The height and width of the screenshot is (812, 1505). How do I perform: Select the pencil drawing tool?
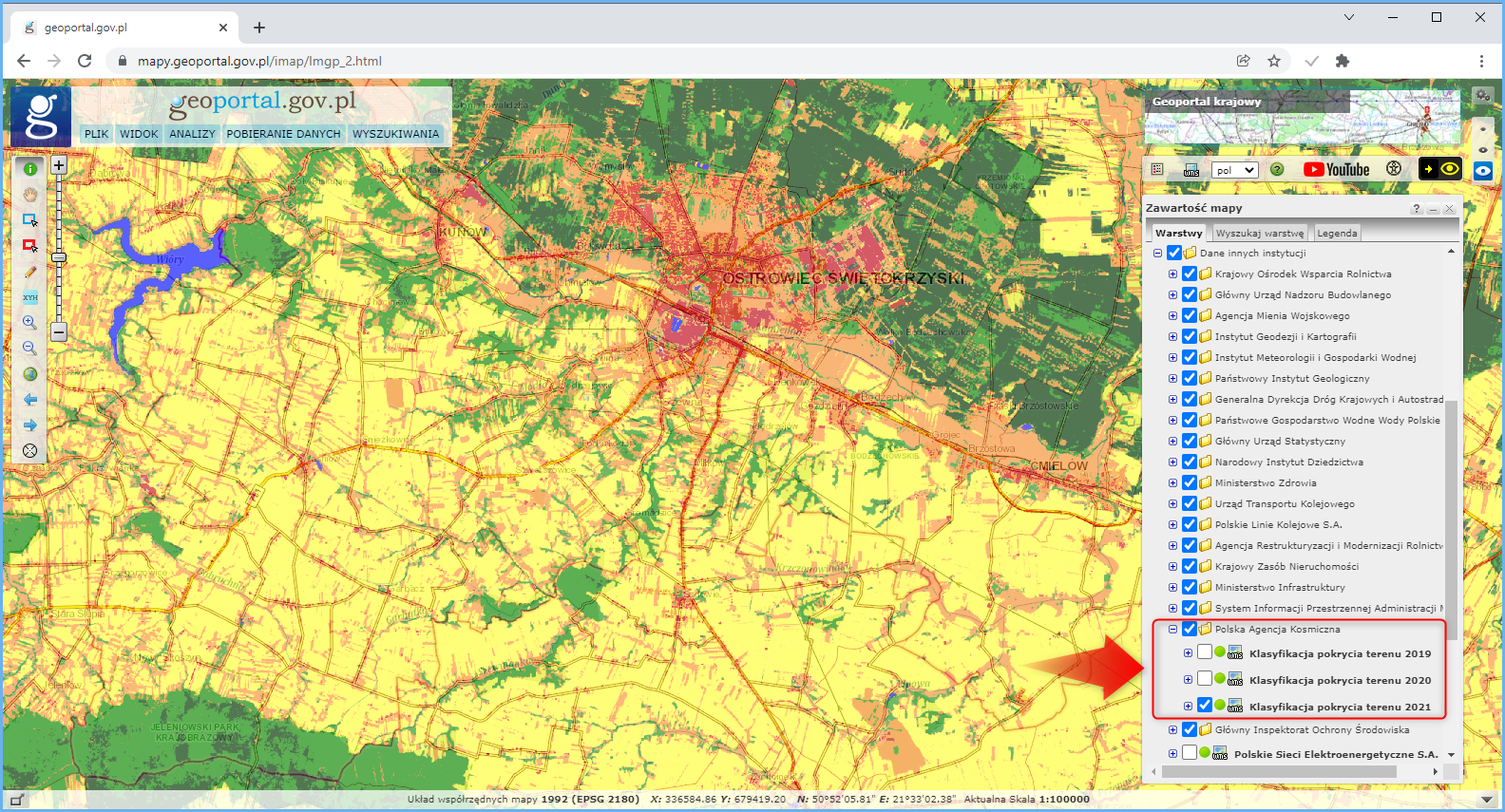[x=30, y=272]
